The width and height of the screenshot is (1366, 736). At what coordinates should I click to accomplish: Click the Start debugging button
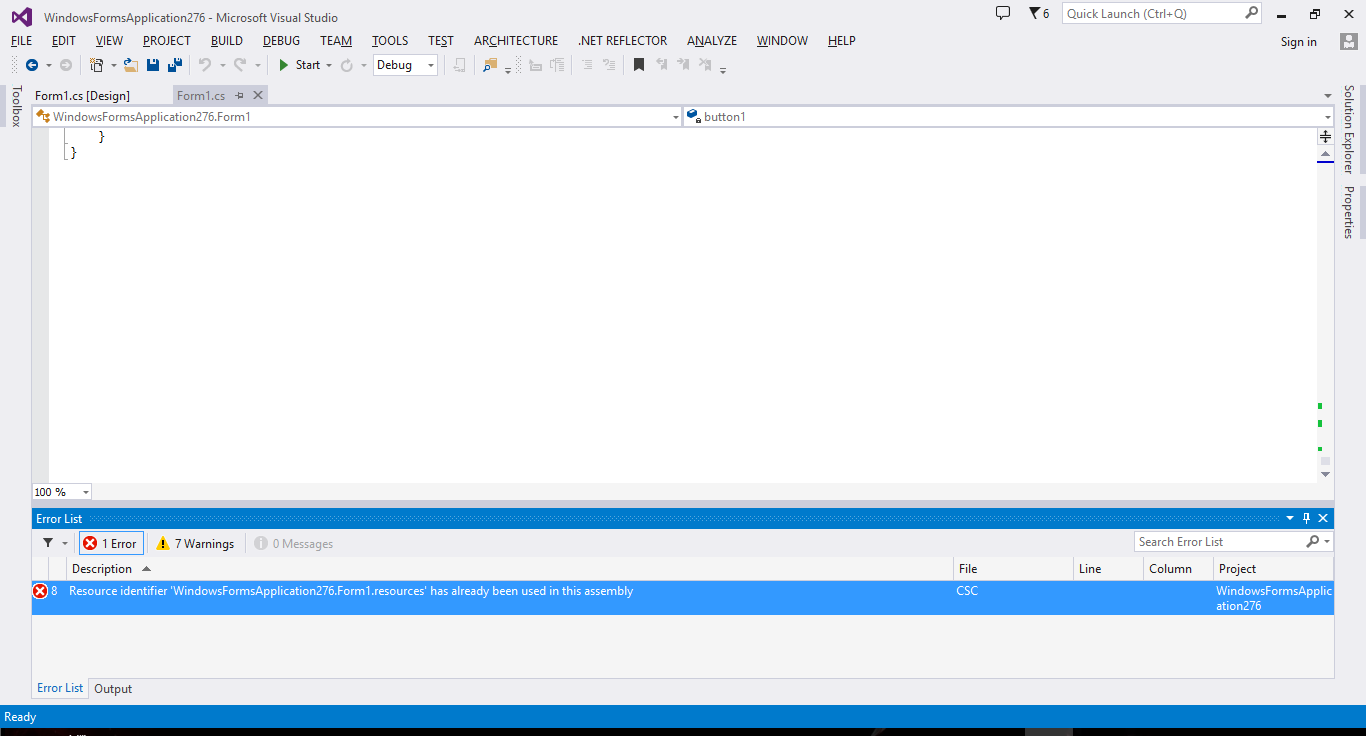point(299,65)
